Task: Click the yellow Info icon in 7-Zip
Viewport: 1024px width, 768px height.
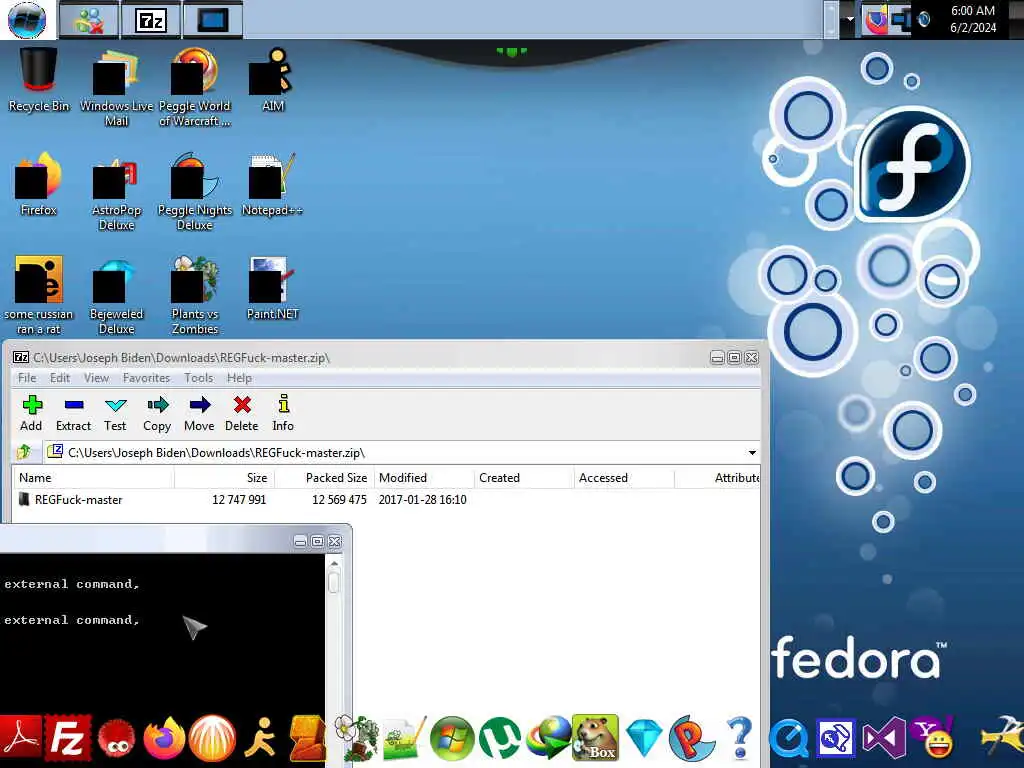Action: pyautogui.click(x=283, y=404)
